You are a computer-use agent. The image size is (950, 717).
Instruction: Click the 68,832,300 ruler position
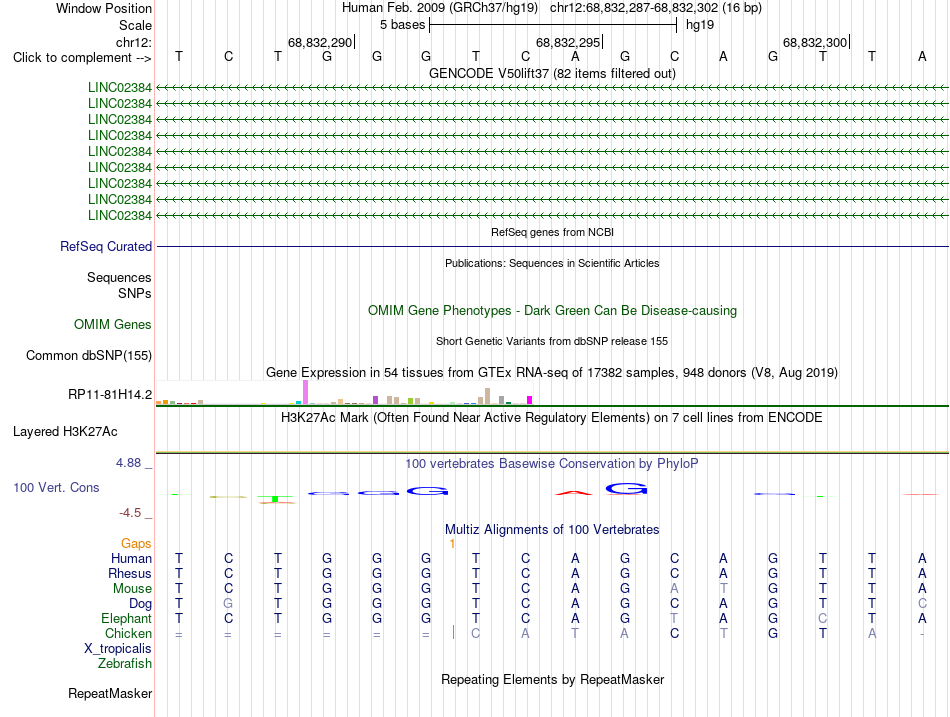click(815, 42)
